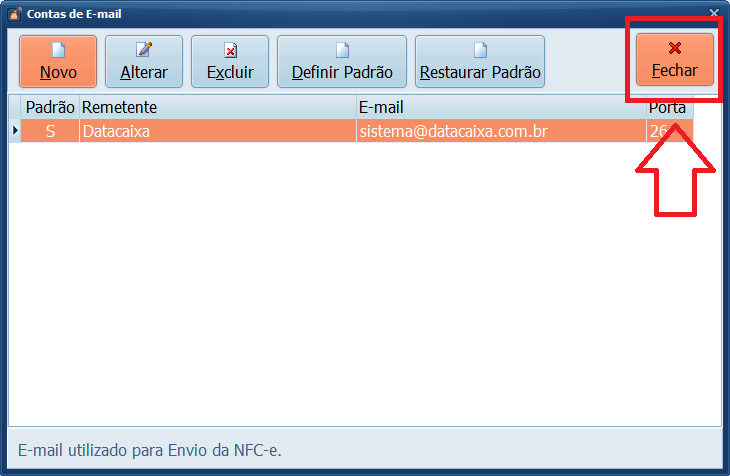Select the Definir Padrão button

[342, 61]
